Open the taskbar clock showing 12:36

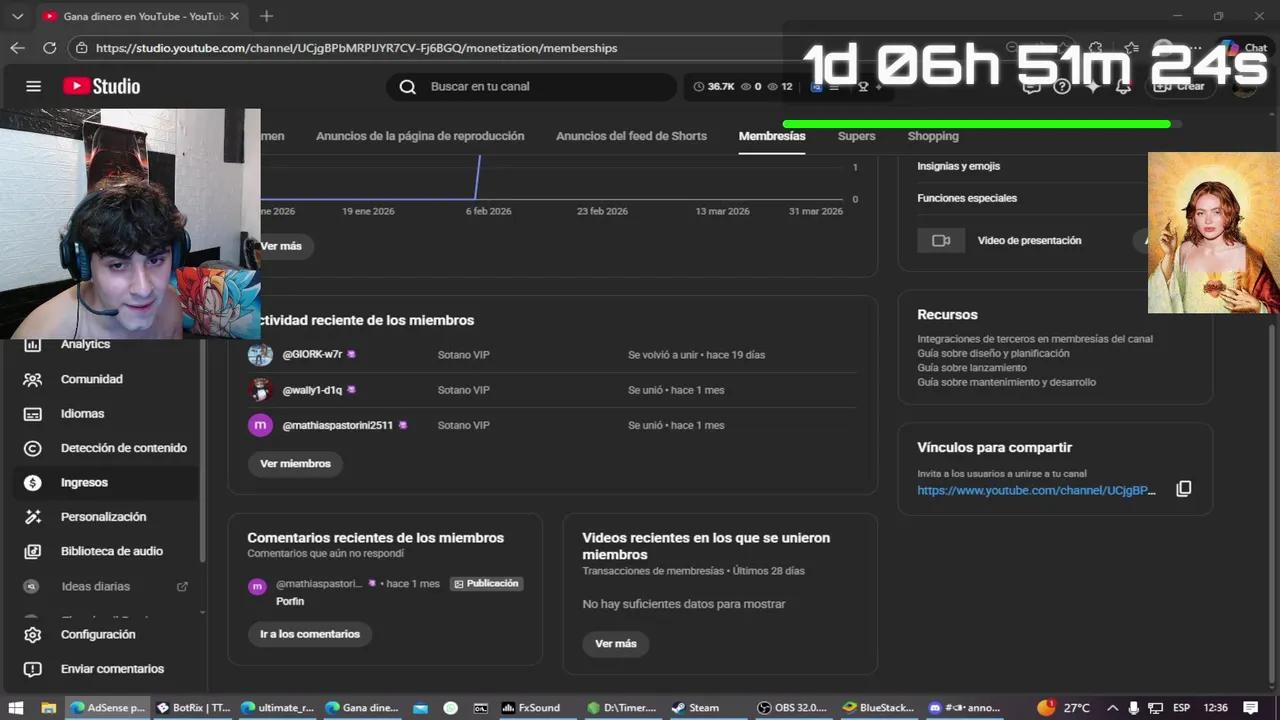(1215, 708)
